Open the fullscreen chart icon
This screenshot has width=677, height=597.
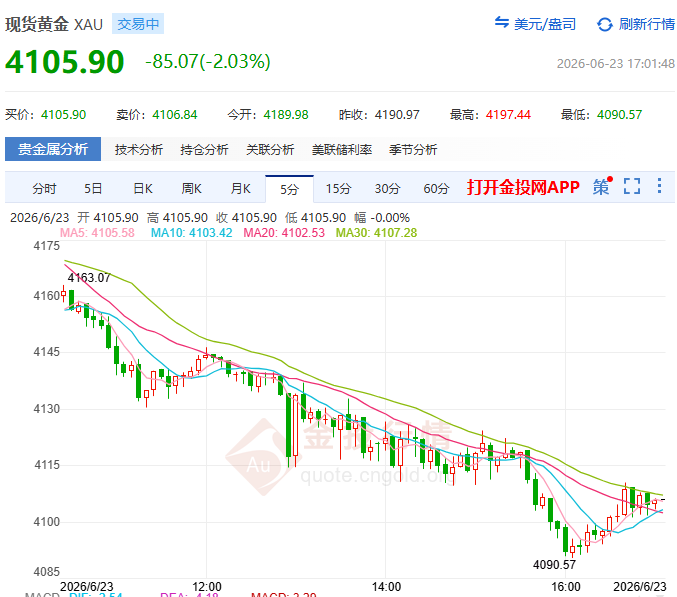(x=632, y=186)
